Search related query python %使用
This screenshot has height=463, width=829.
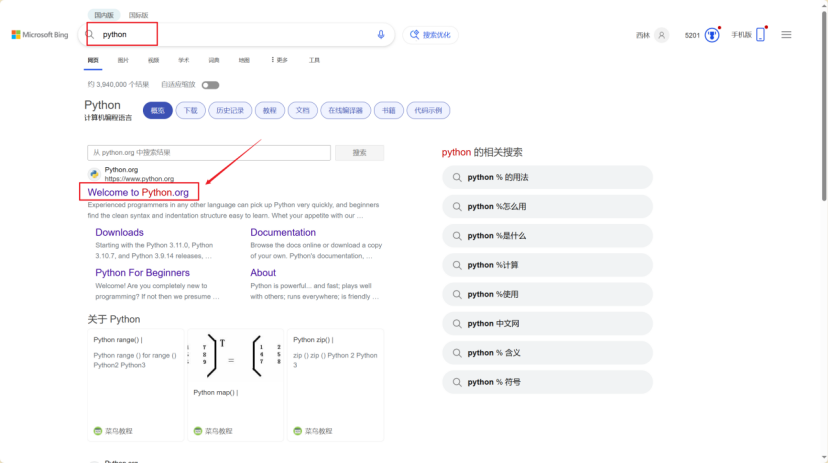coord(548,294)
